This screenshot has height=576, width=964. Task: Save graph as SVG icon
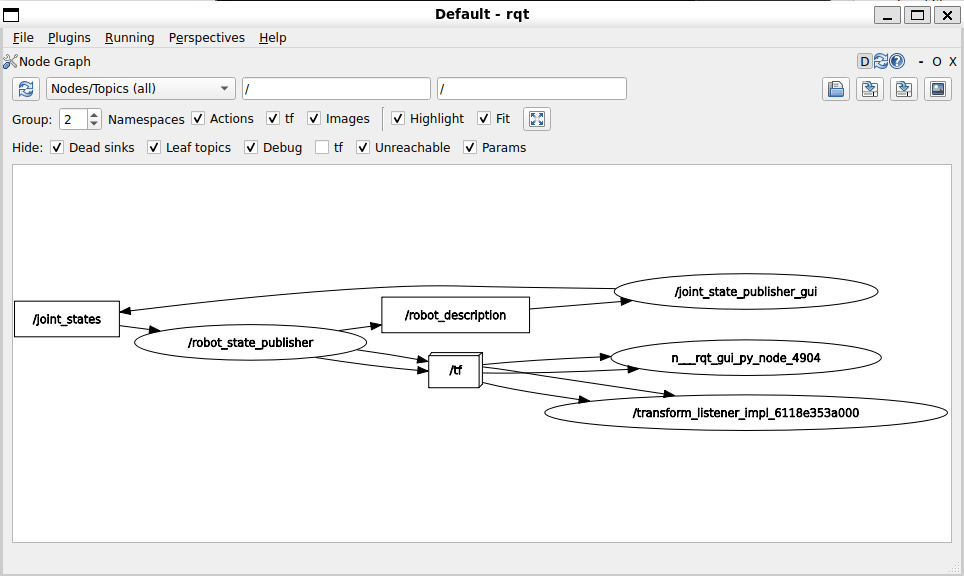tap(904, 89)
